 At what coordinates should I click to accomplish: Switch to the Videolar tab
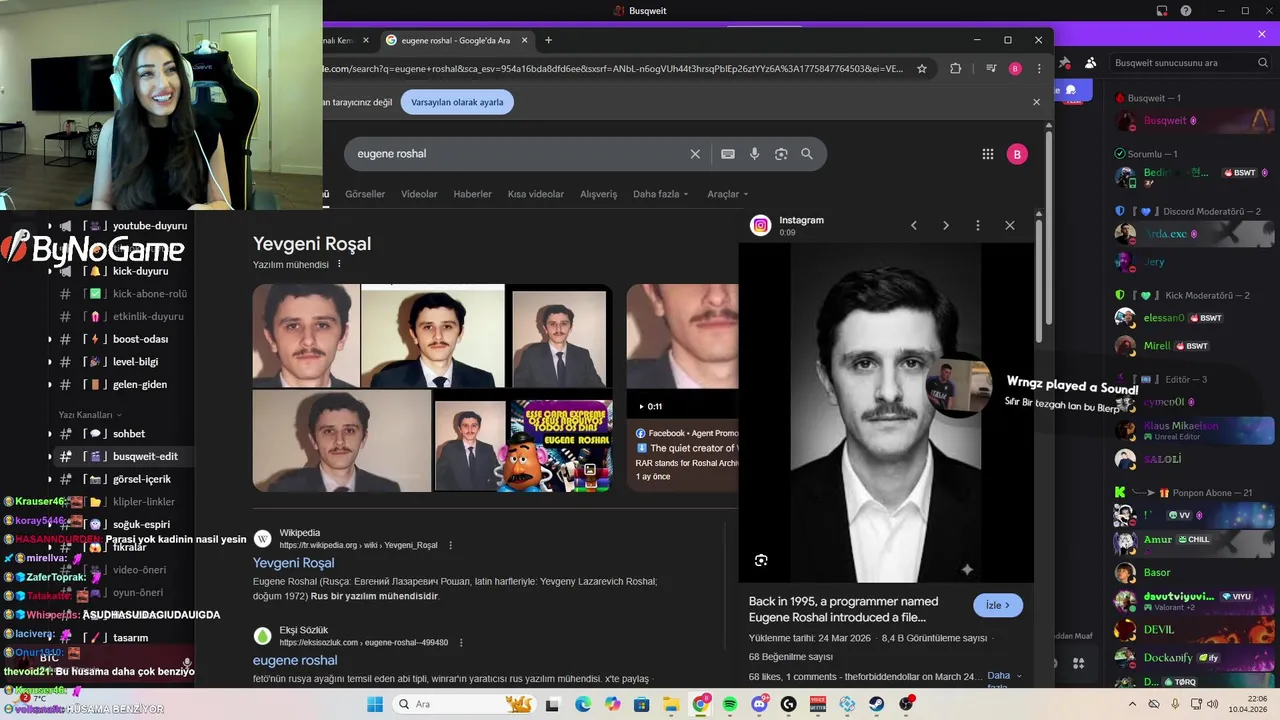coord(419,194)
